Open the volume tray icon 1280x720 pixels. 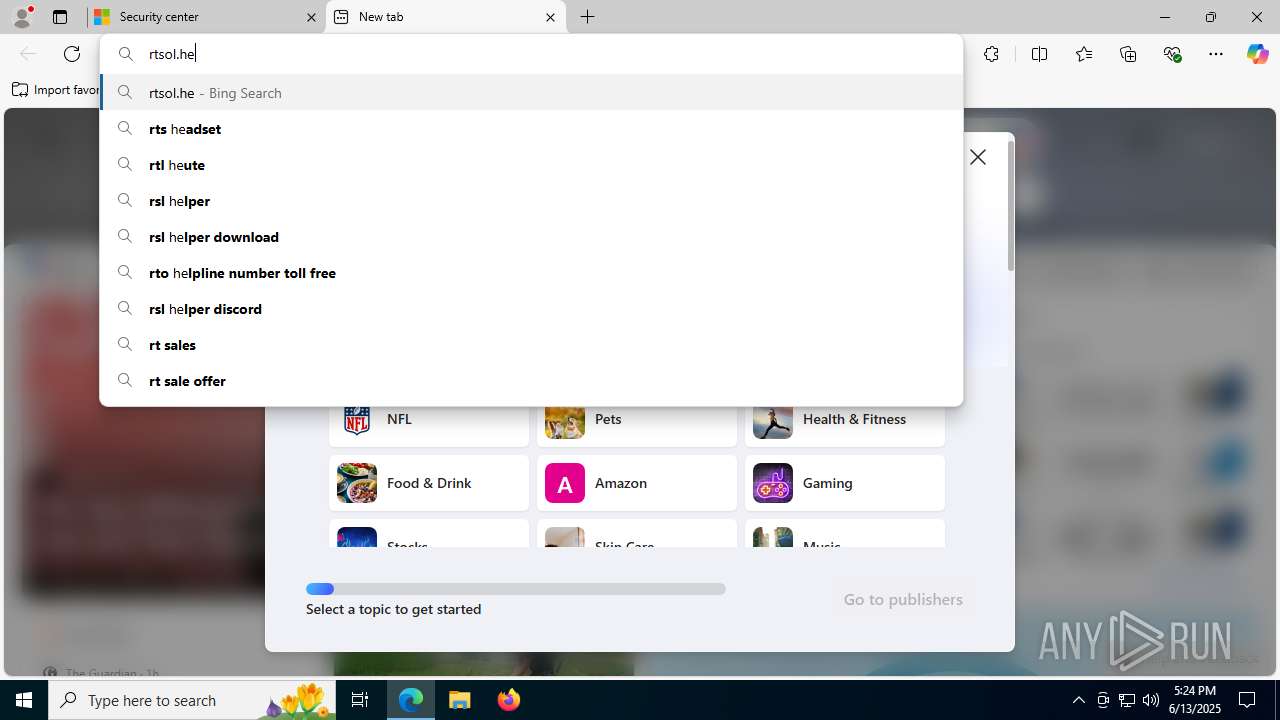[x=1150, y=700]
